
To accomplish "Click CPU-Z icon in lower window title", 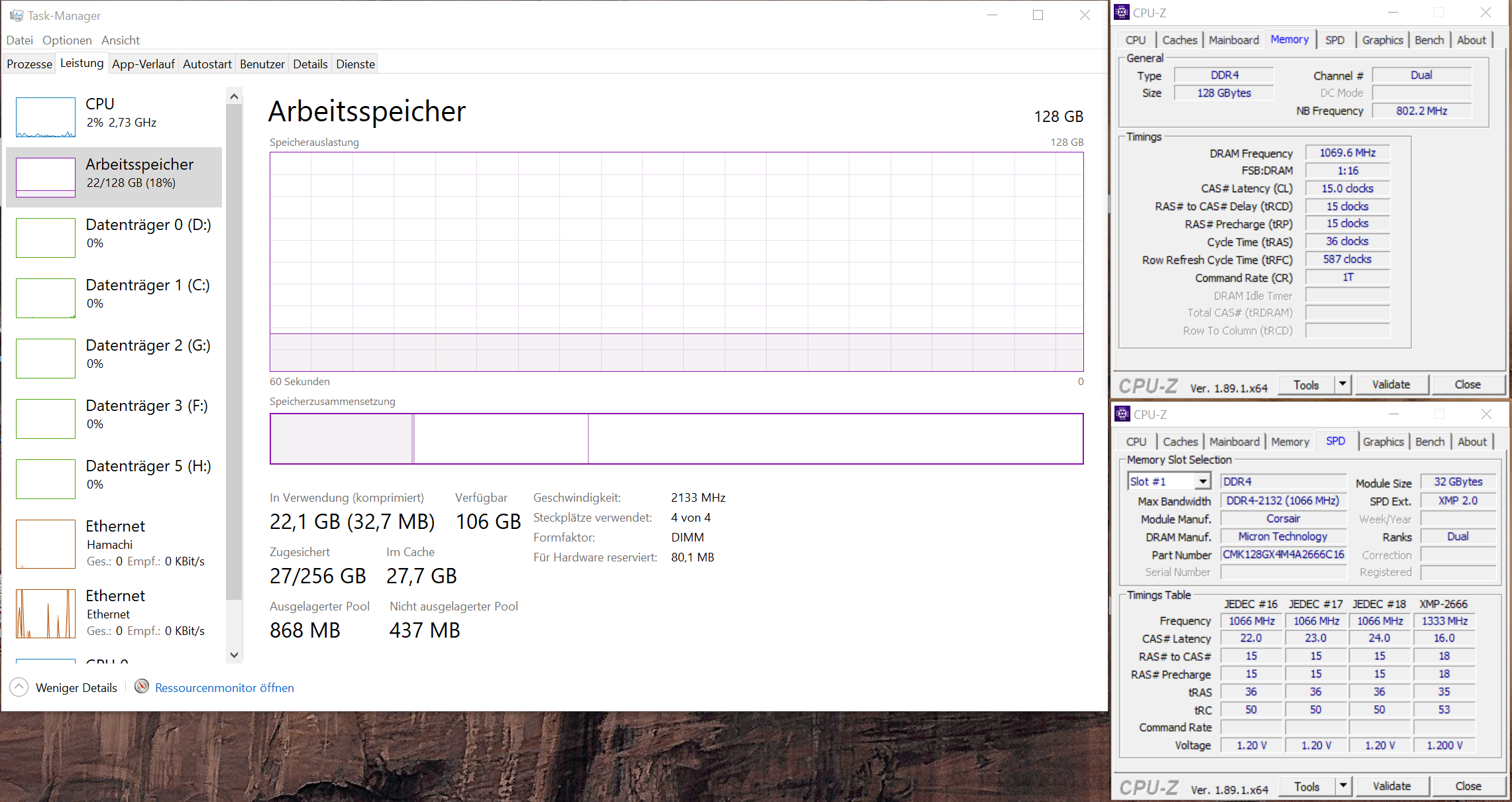I will click(x=1122, y=414).
